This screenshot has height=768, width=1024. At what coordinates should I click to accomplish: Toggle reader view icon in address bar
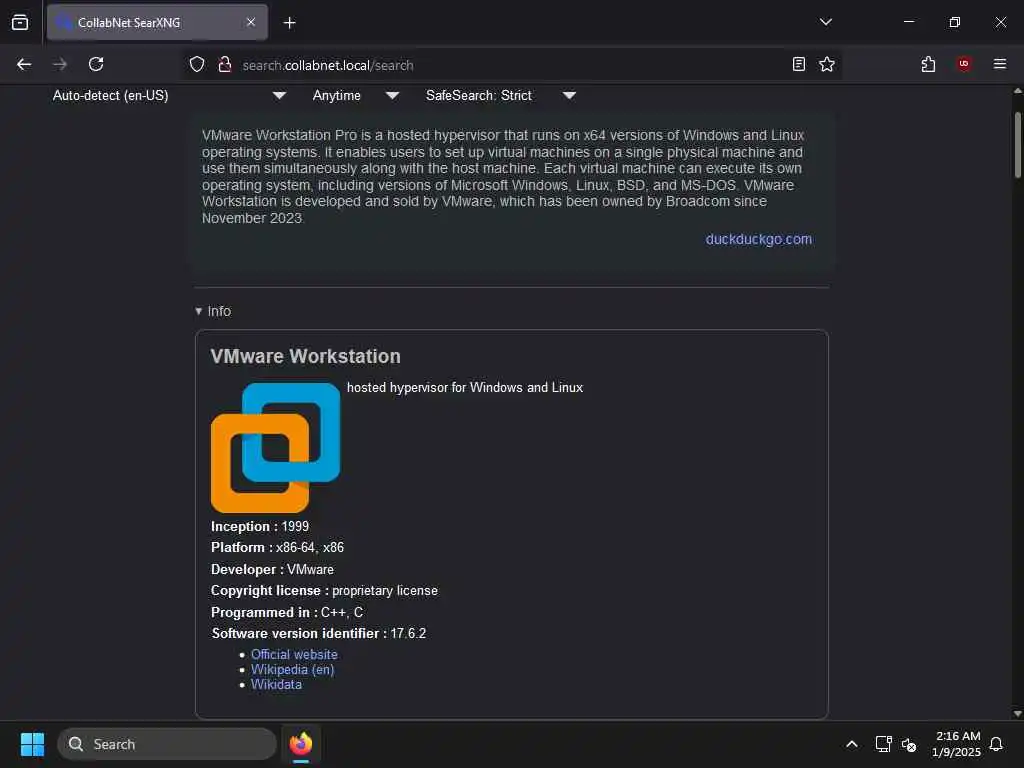[798, 64]
